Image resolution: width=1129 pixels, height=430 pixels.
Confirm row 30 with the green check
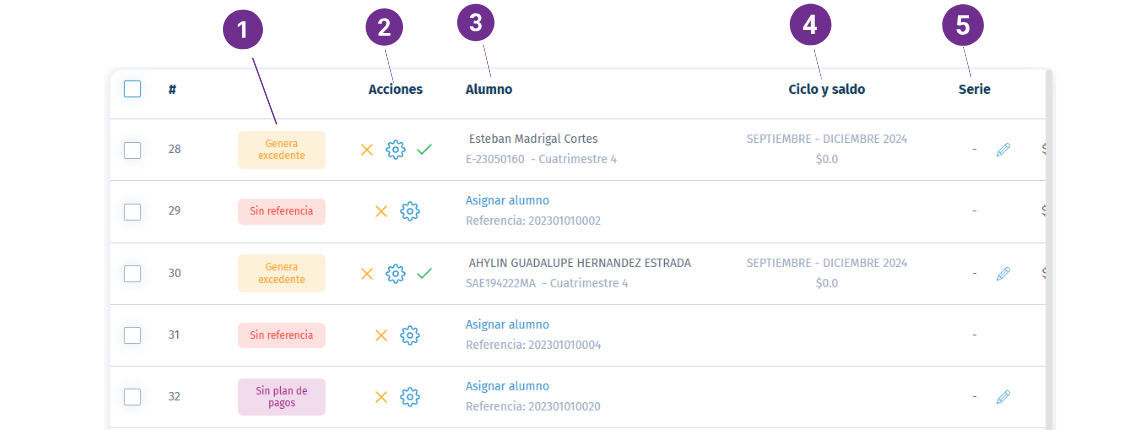(424, 274)
